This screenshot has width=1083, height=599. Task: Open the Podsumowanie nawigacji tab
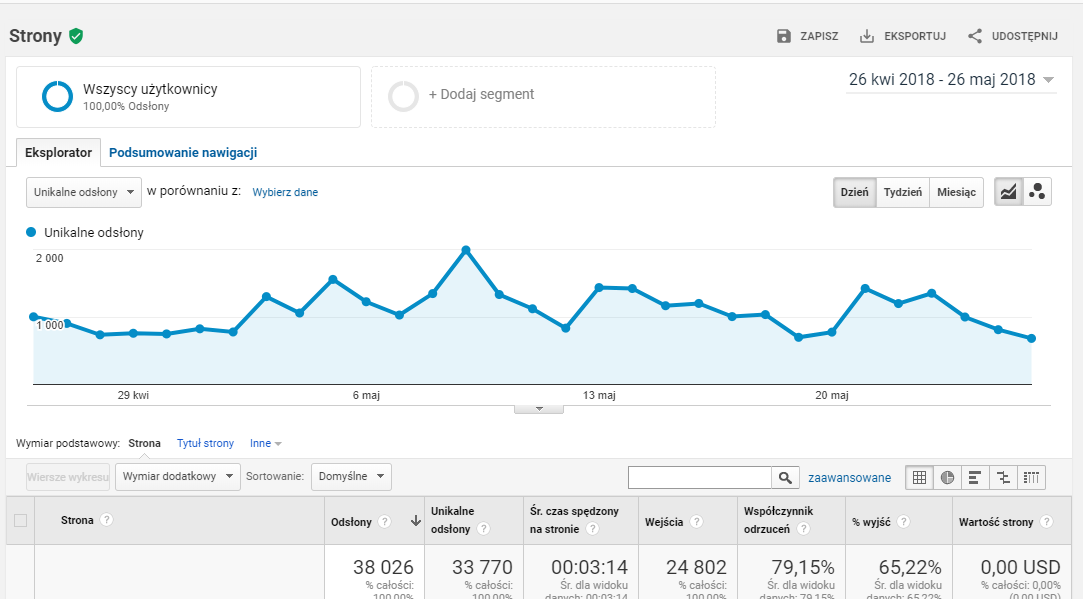183,153
